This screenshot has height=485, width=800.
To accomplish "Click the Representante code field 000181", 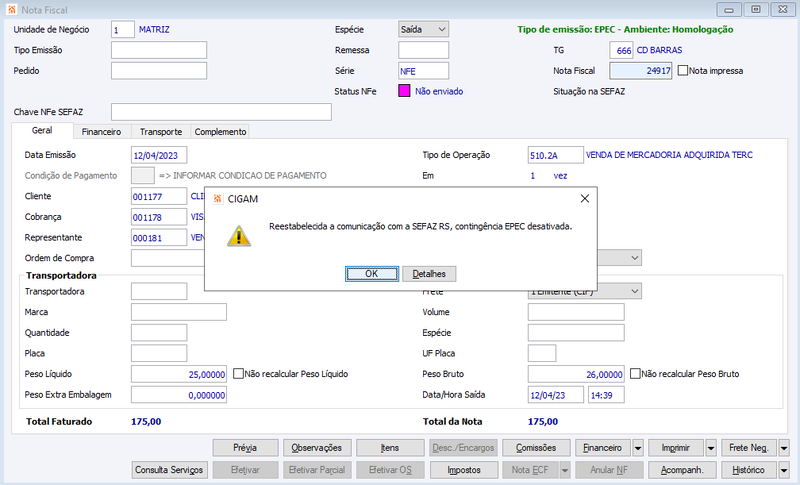I will (x=159, y=238).
